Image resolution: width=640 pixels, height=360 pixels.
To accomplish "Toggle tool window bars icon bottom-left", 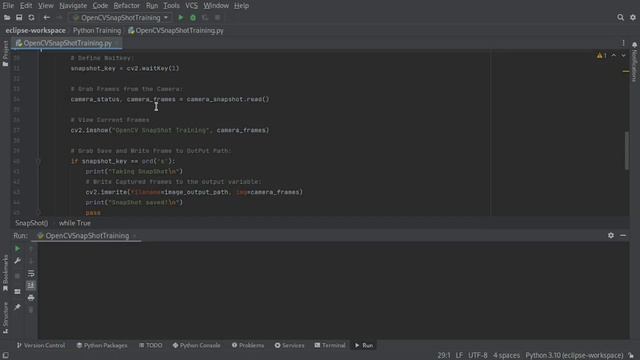I will pos(5,356).
